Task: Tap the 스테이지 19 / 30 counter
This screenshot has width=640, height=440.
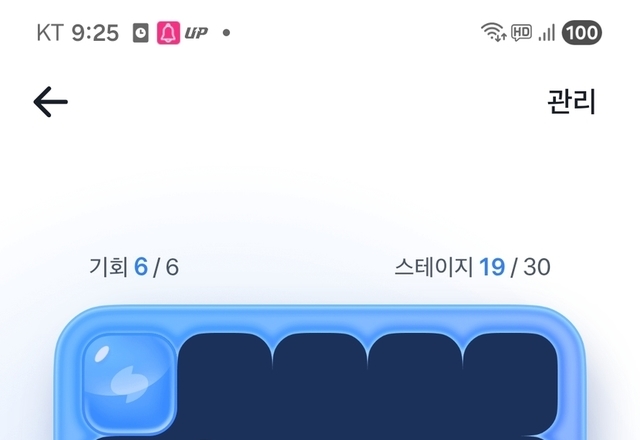Action: coord(472,267)
